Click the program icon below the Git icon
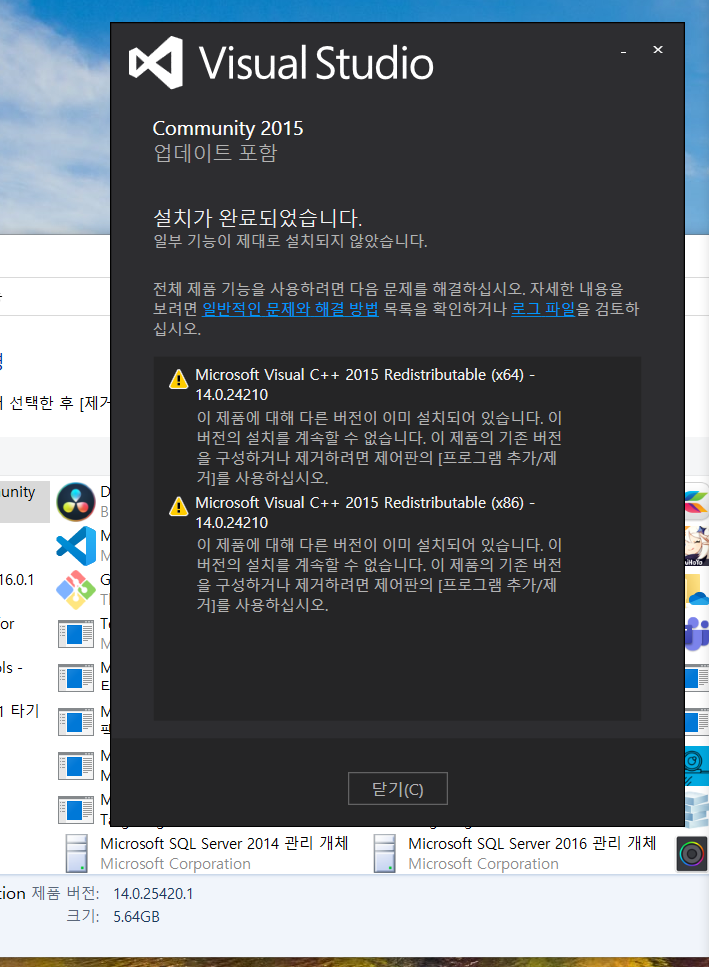 click(76, 633)
